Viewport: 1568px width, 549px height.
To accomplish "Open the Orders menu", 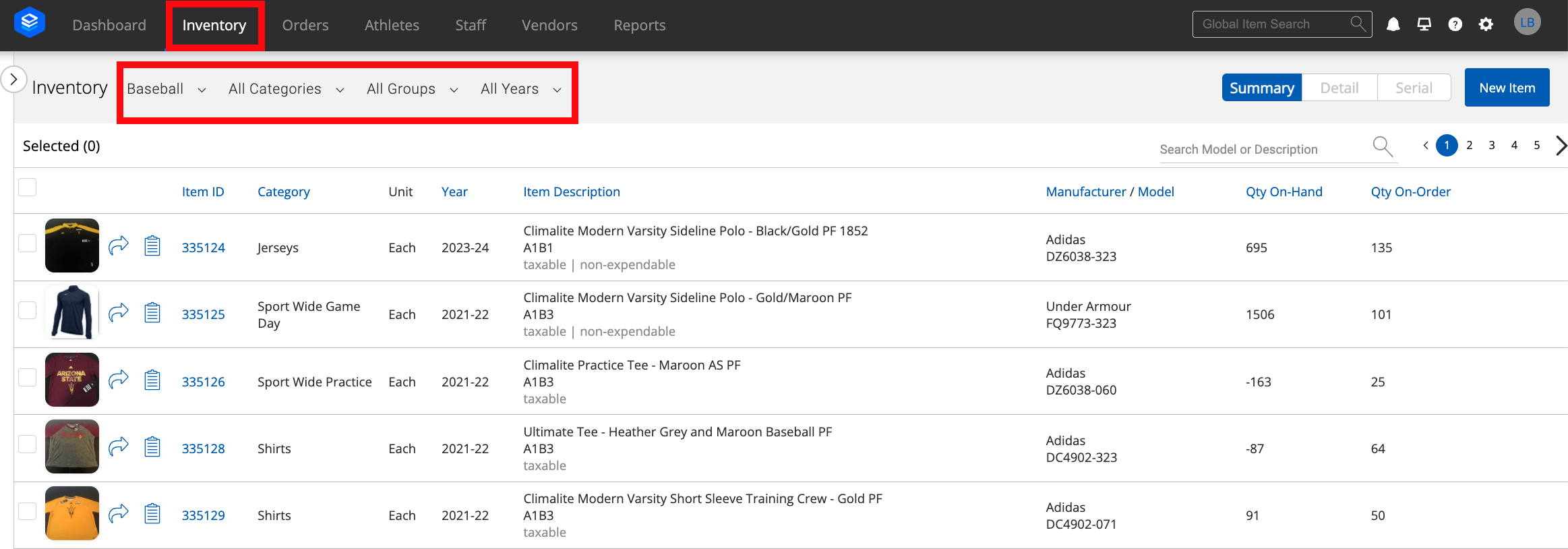I will [305, 25].
